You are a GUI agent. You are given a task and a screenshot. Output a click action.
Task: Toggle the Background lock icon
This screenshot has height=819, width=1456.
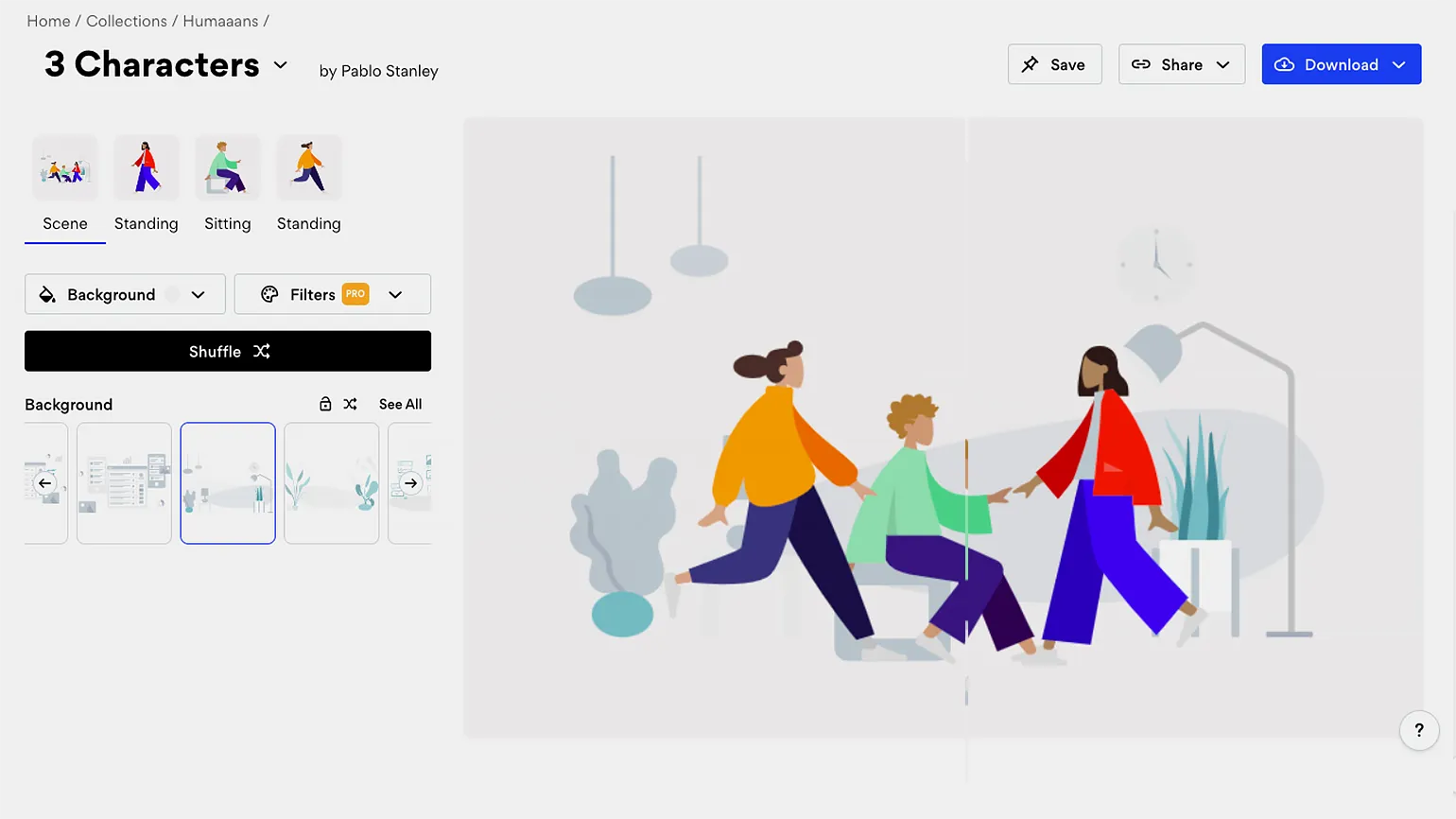click(325, 404)
